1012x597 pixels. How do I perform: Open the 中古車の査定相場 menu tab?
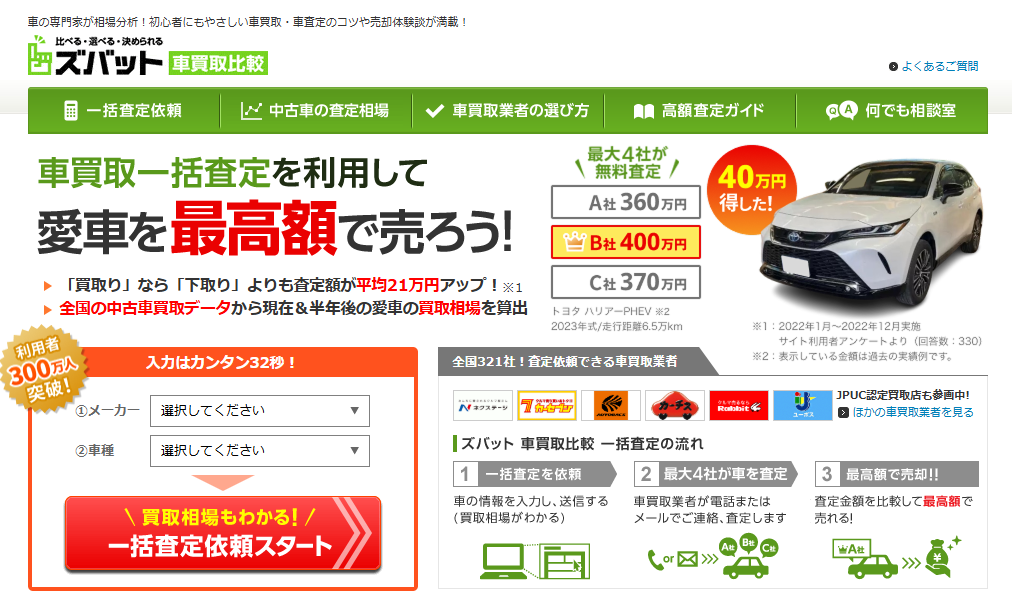coord(316,110)
